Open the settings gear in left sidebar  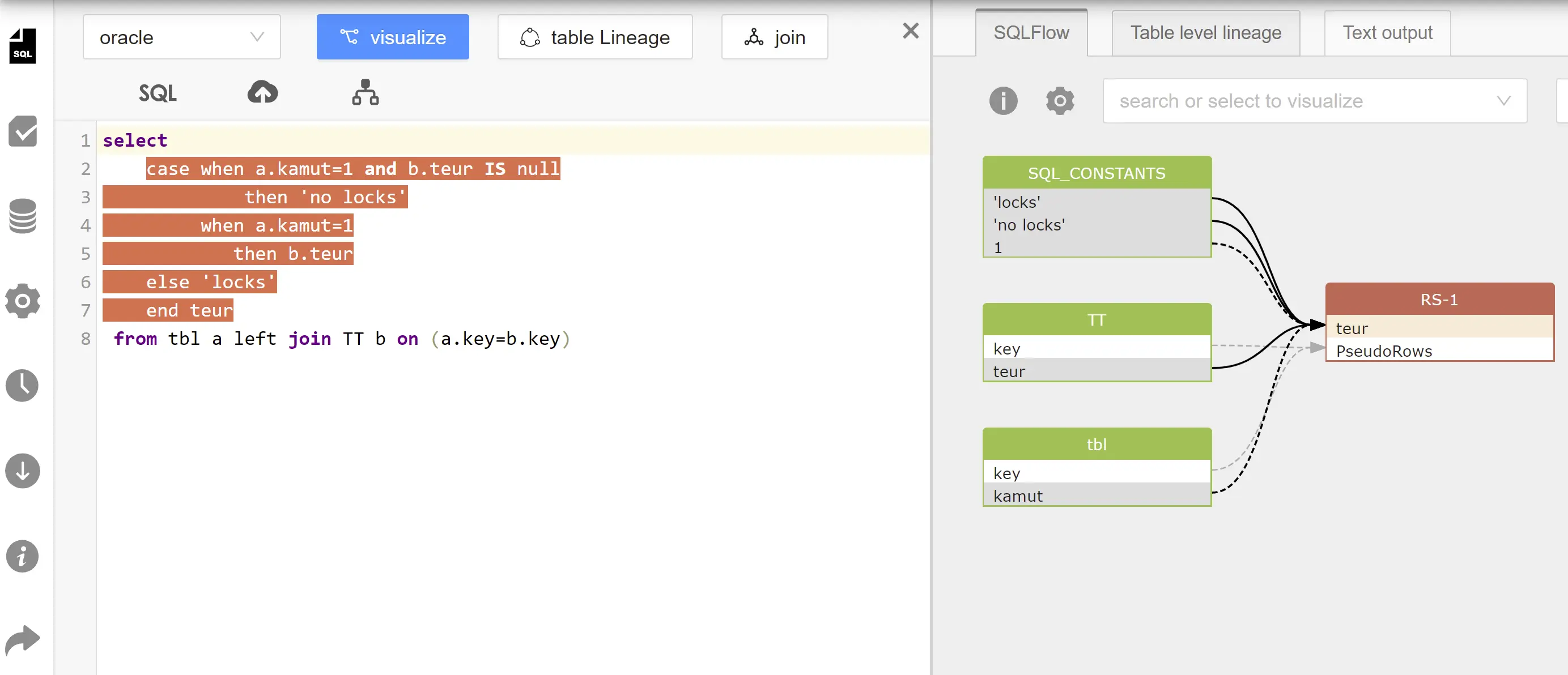click(x=23, y=300)
